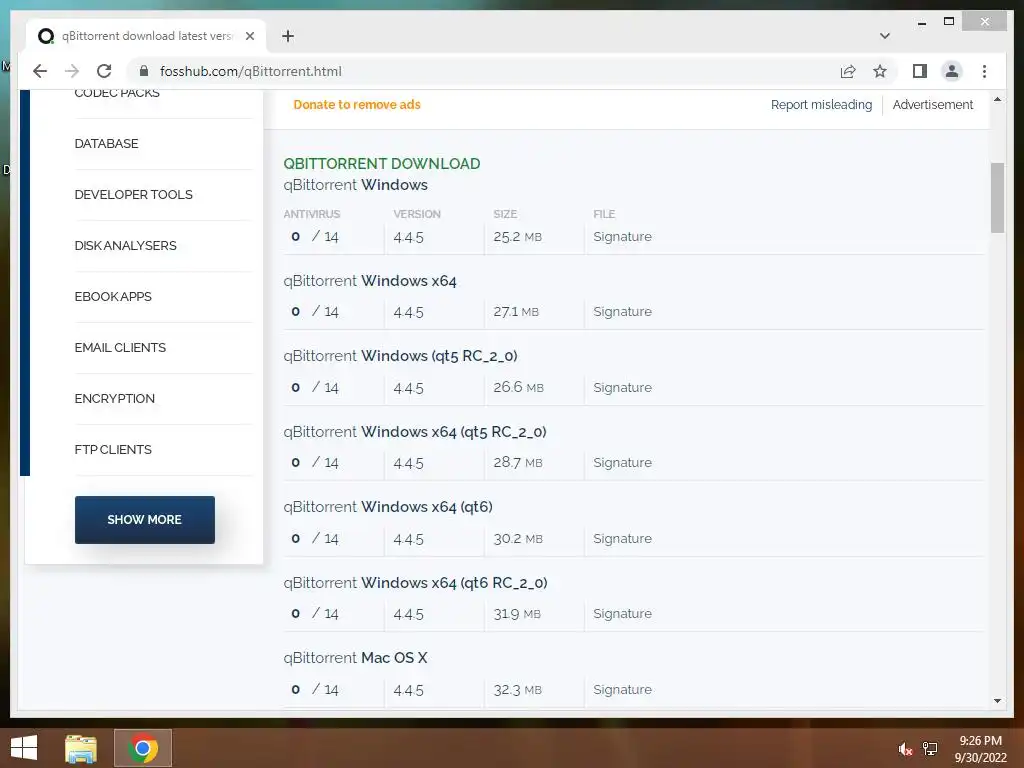The image size is (1024, 768).
Task: Click antivirus 0/14 for 25.2 MB file
Action: tap(315, 236)
